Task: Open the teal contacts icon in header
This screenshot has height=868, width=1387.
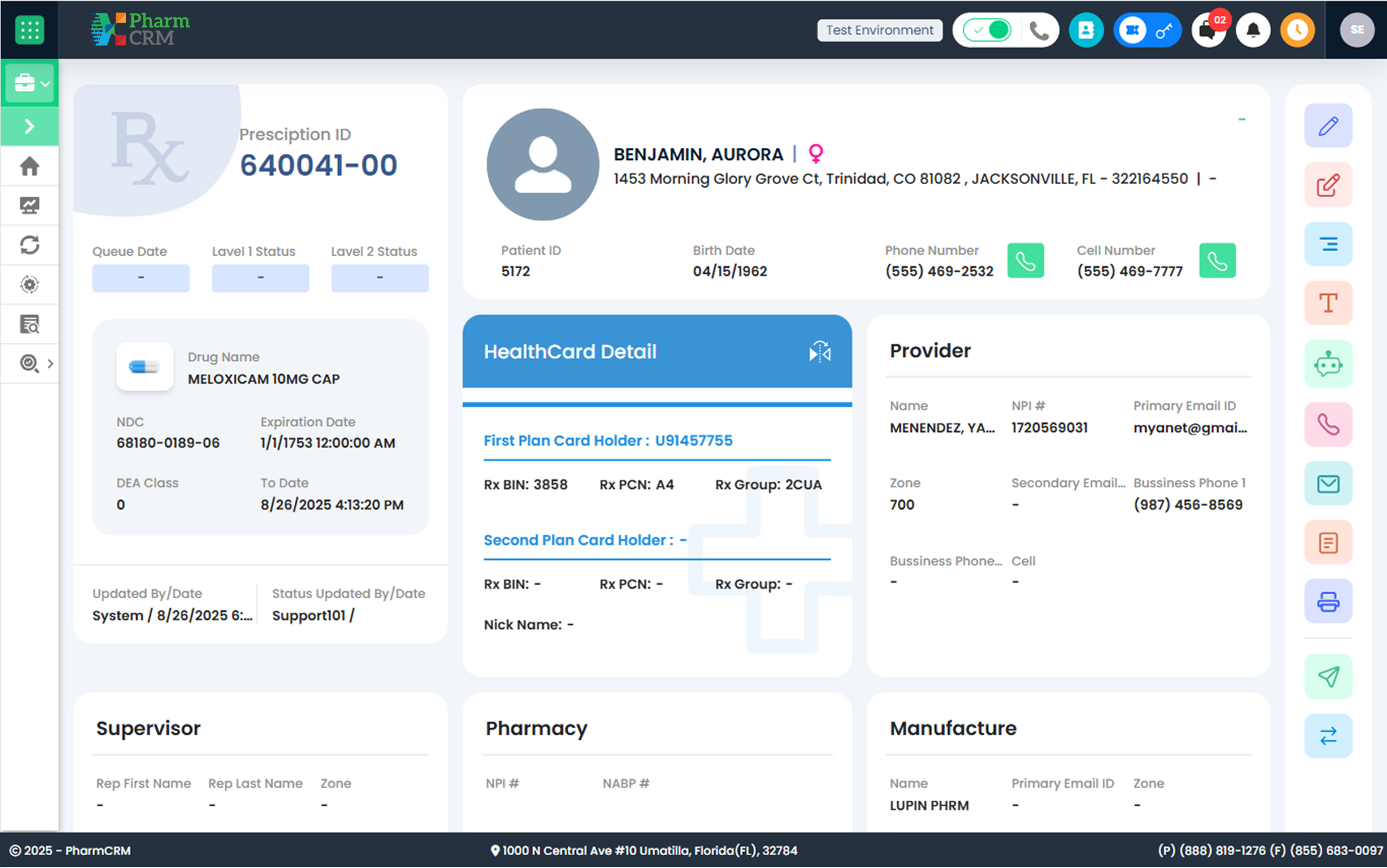Action: point(1086,30)
